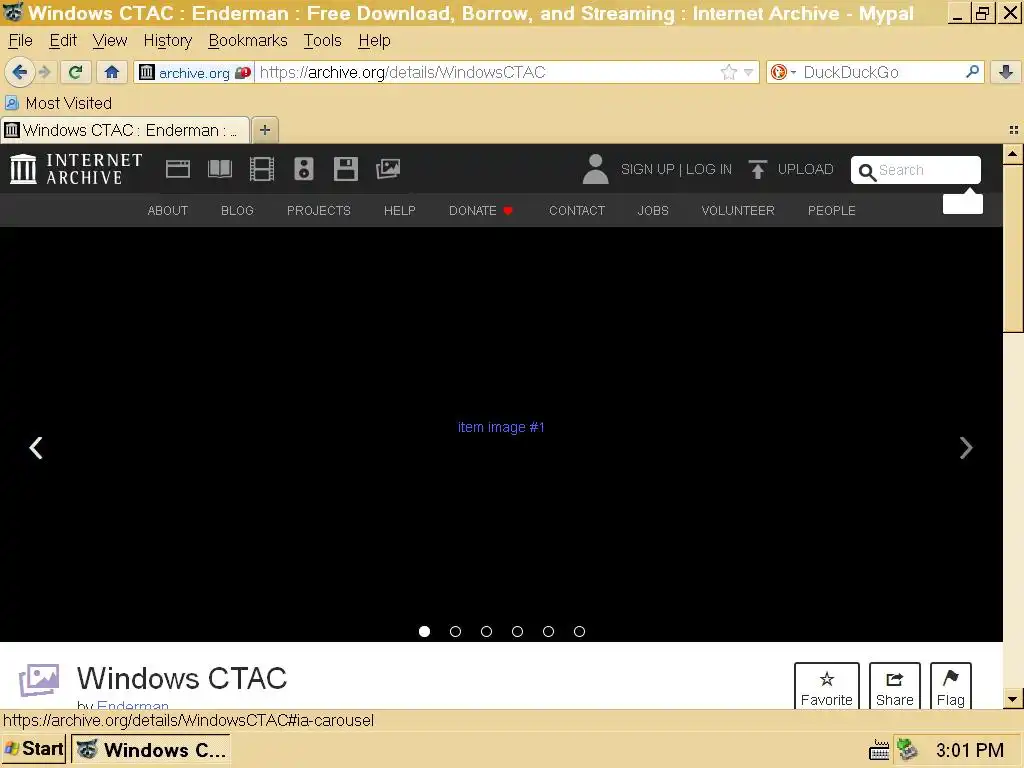Open the History menu
This screenshot has height=768, width=1024.
tap(168, 40)
